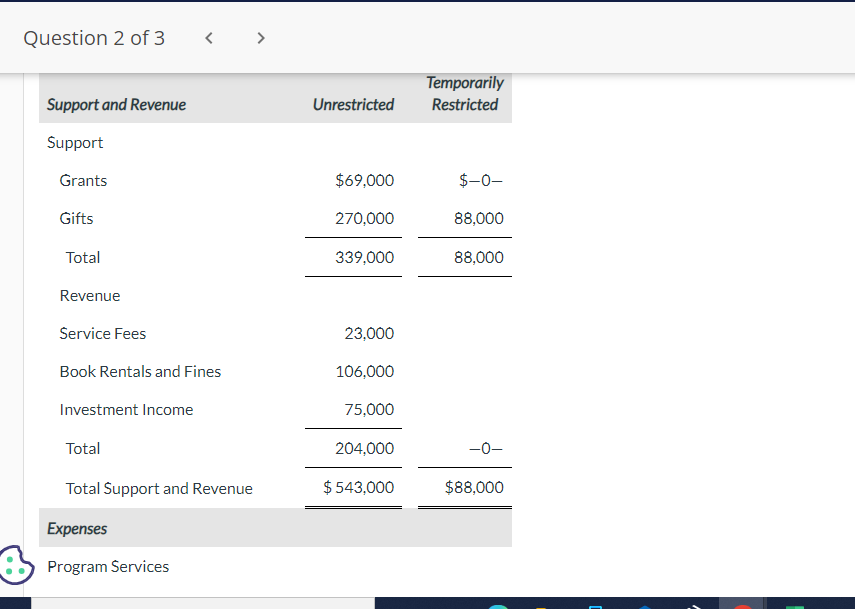Click the 'Service Fees' row label
Viewport: 855px width, 609px height.
click(x=103, y=334)
